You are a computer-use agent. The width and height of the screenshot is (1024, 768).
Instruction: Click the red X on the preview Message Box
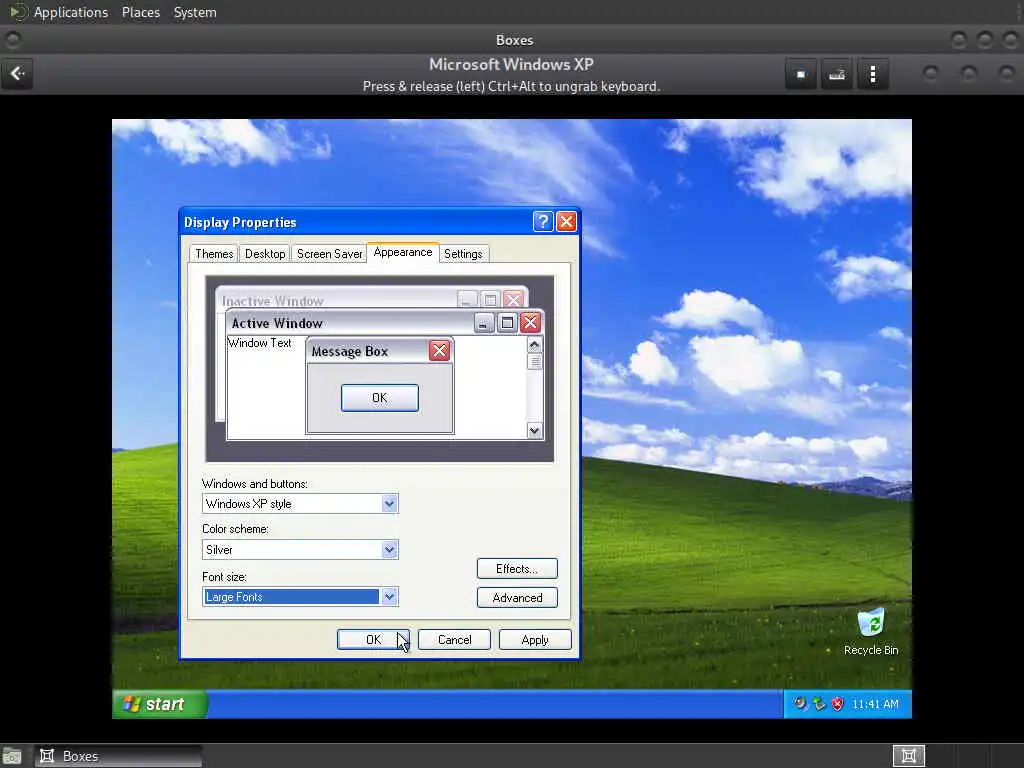coord(440,351)
